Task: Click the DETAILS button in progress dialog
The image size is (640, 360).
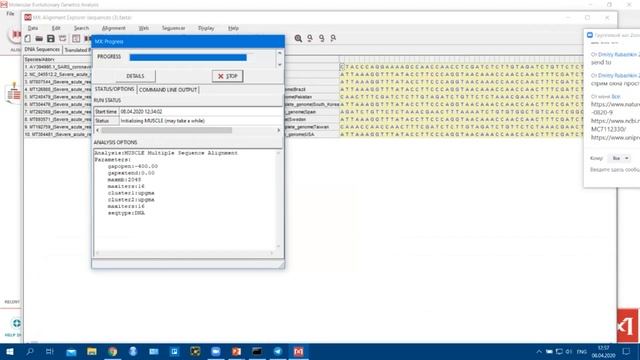Action: [x=135, y=76]
